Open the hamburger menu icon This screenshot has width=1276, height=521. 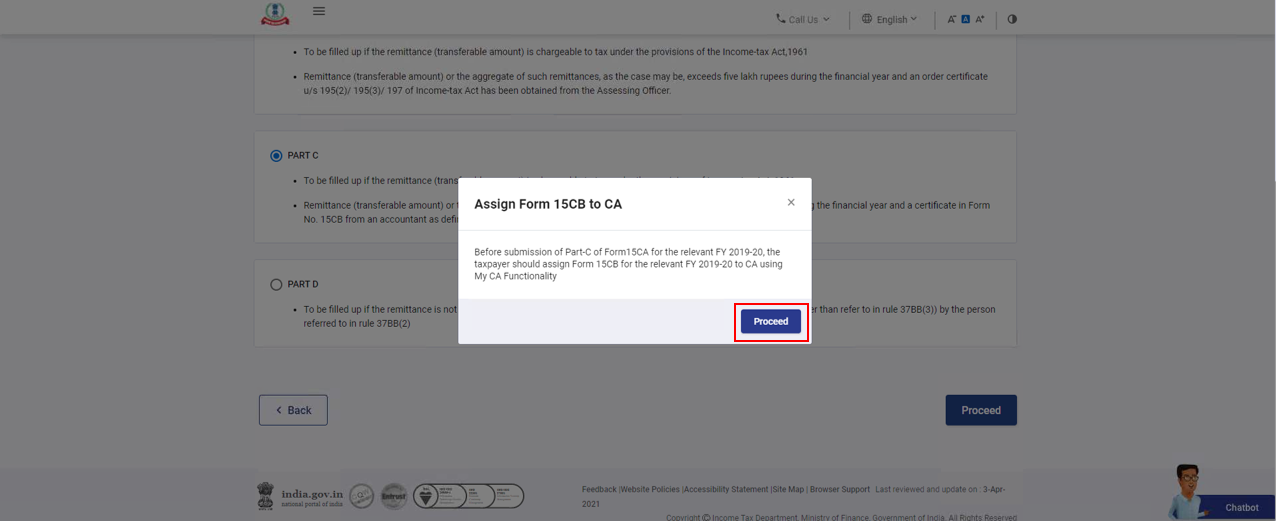pyautogui.click(x=319, y=11)
